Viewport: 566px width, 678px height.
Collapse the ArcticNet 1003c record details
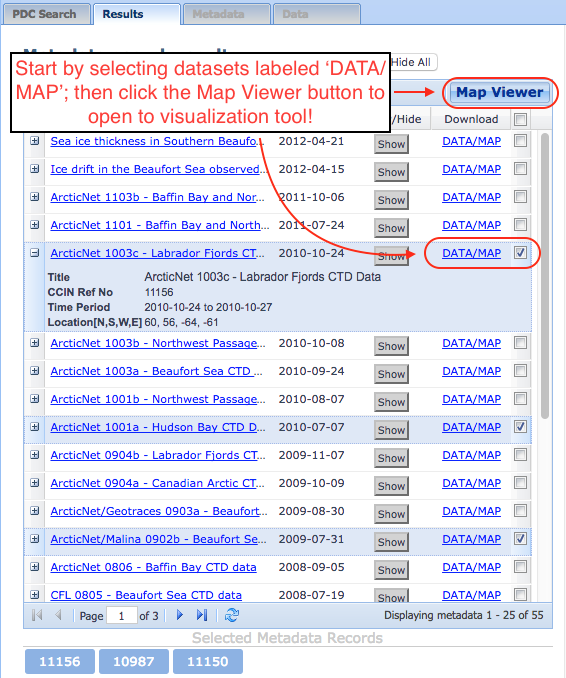pos(35,253)
